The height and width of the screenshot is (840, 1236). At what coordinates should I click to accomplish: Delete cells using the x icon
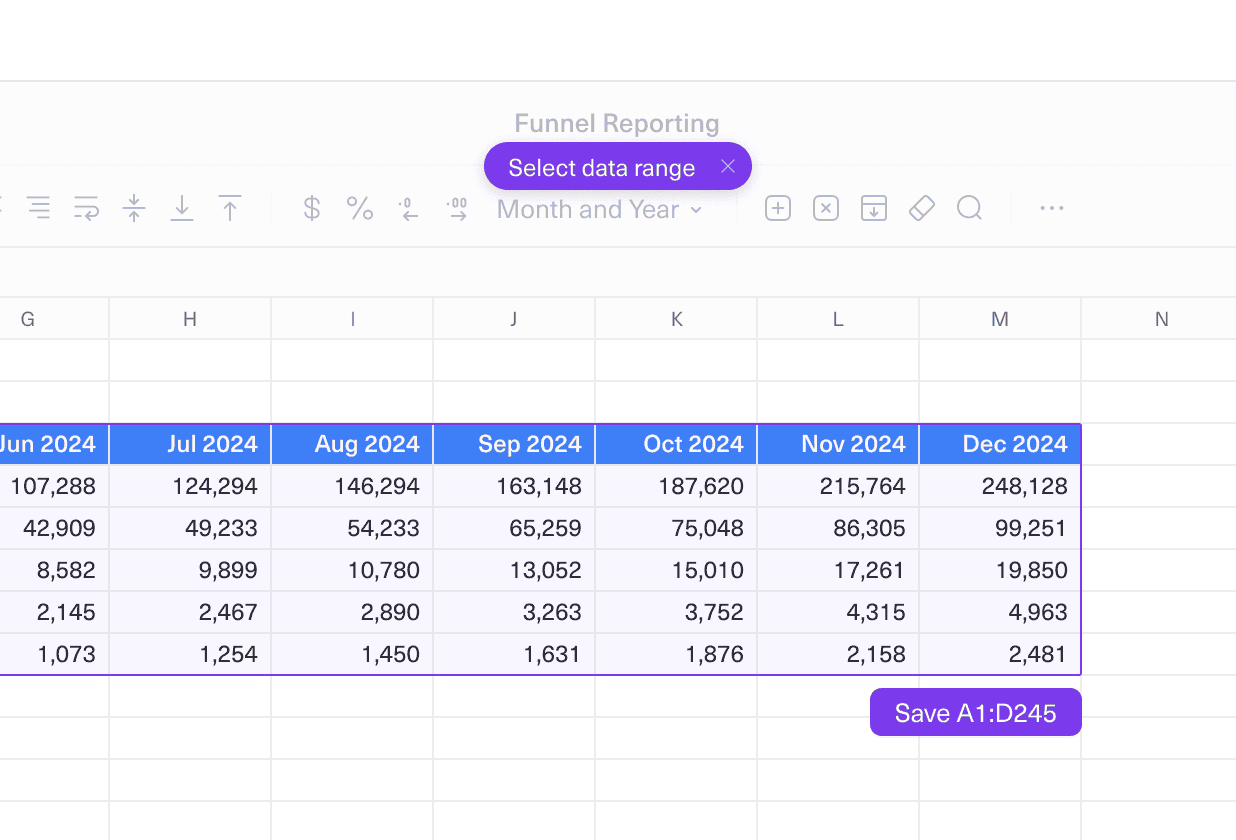(x=825, y=208)
